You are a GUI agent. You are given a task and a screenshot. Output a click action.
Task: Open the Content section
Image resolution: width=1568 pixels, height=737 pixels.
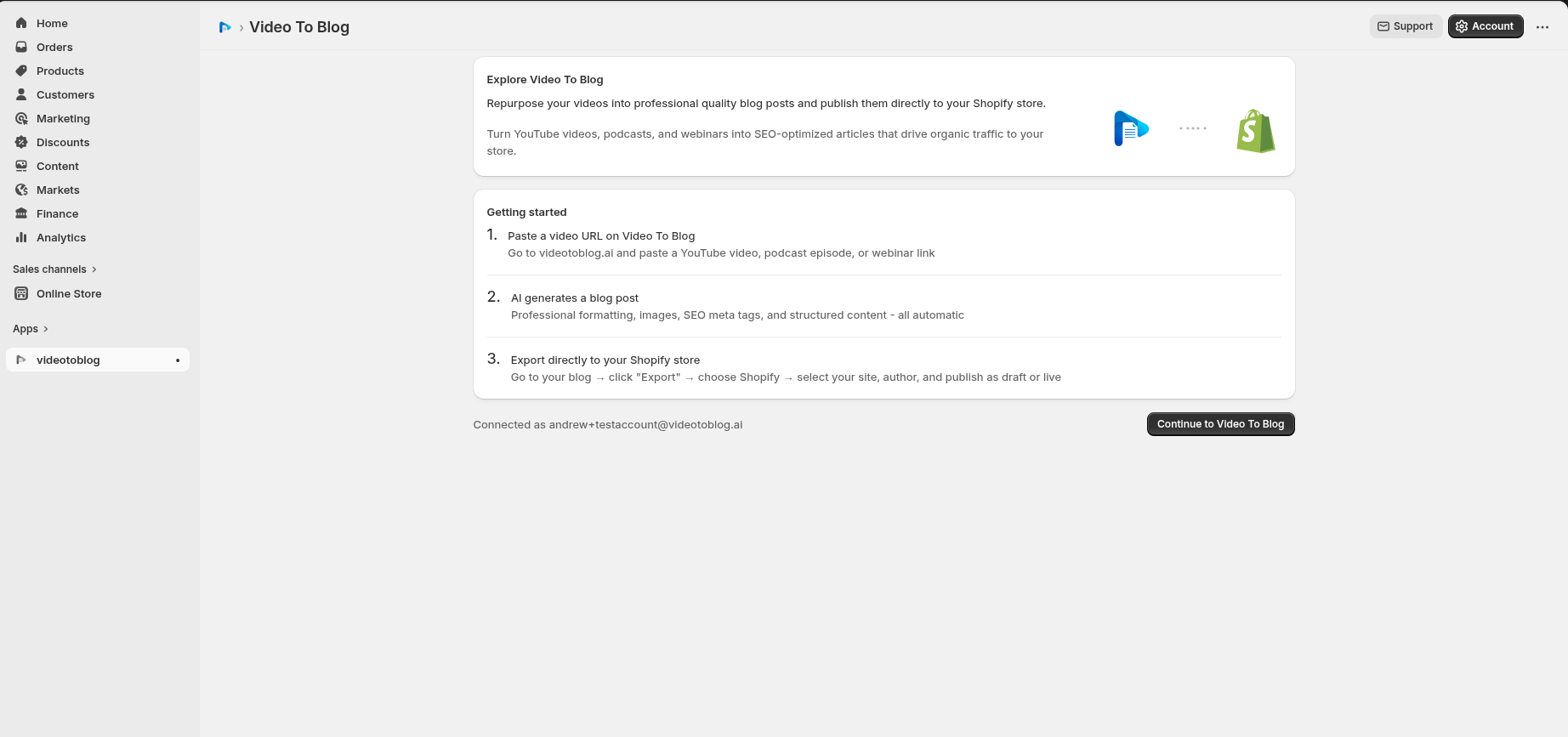(98, 166)
